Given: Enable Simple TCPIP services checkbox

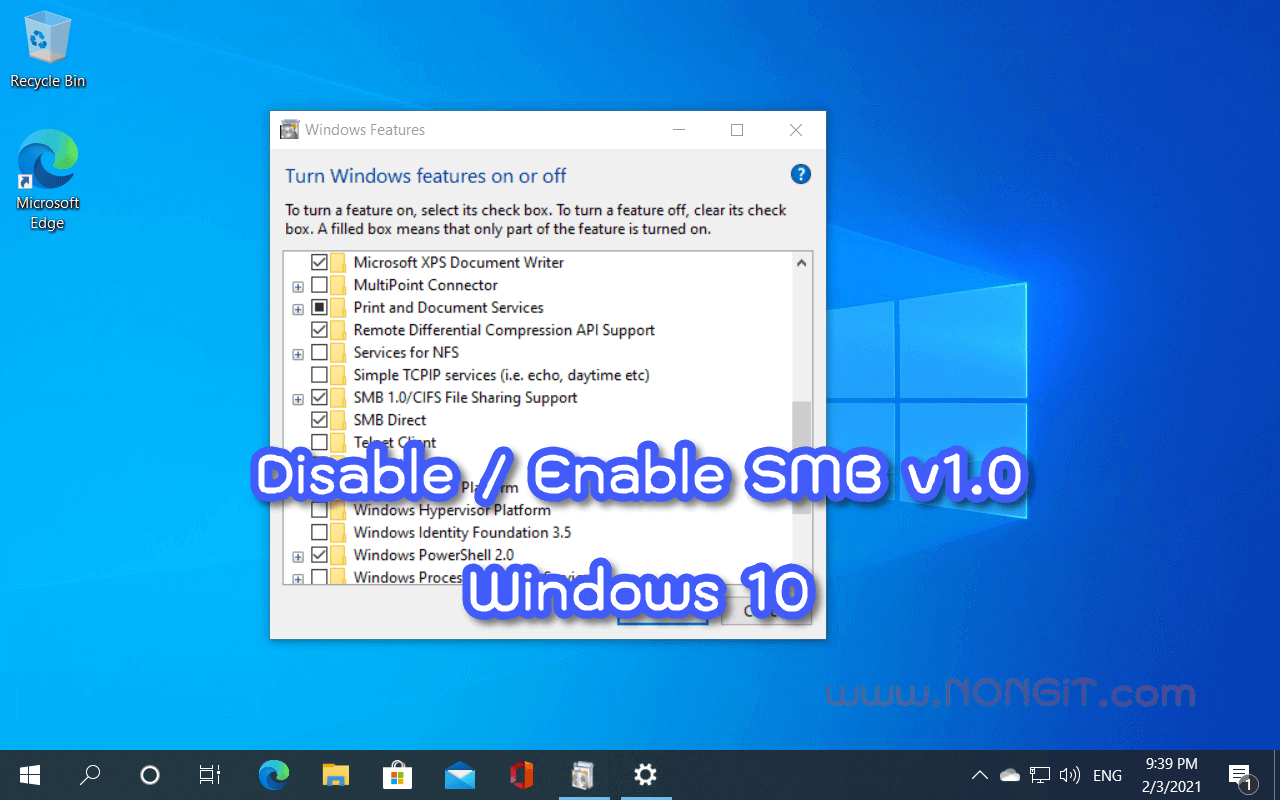Looking at the screenshot, I should pyautogui.click(x=319, y=375).
